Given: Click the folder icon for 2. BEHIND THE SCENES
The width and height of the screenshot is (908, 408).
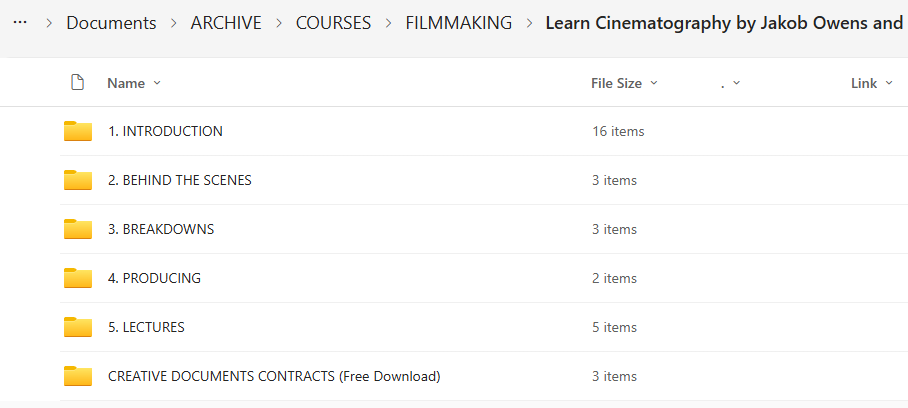Looking at the screenshot, I should click(77, 180).
